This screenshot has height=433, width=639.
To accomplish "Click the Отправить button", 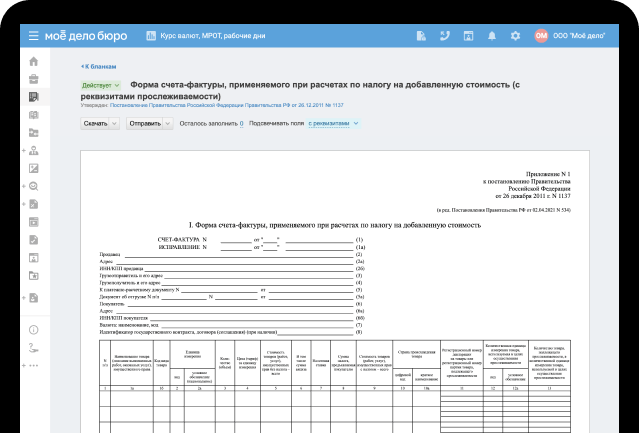I will tap(145, 124).
